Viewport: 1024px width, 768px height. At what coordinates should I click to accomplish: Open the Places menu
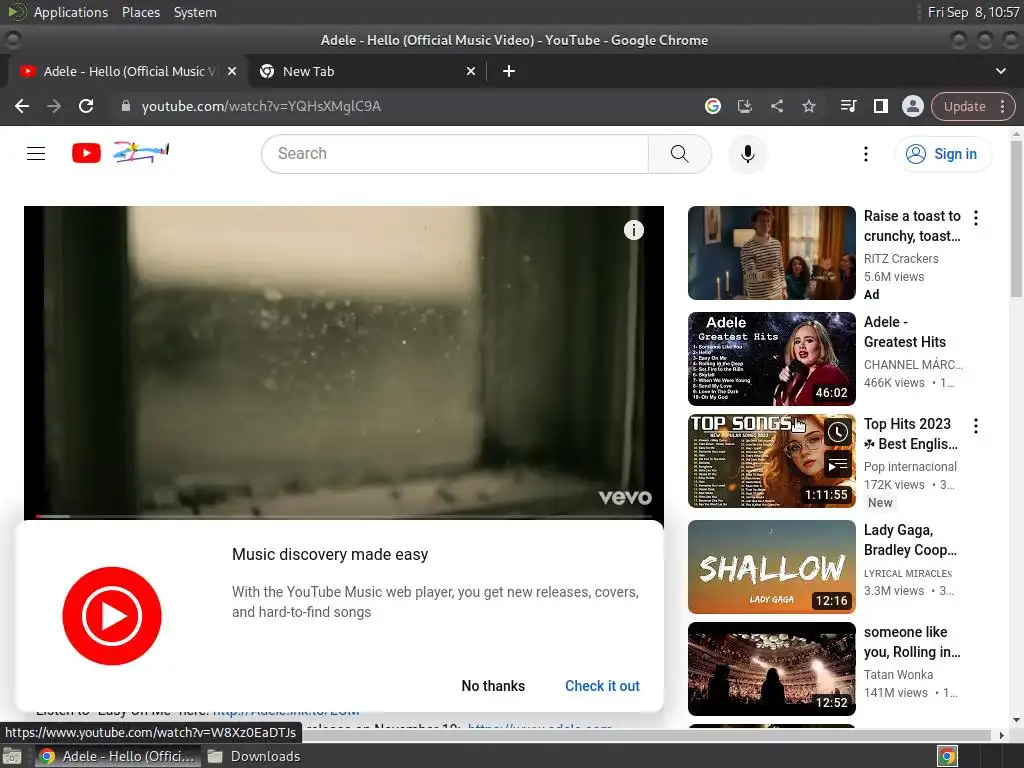click(x=140, y=12)
